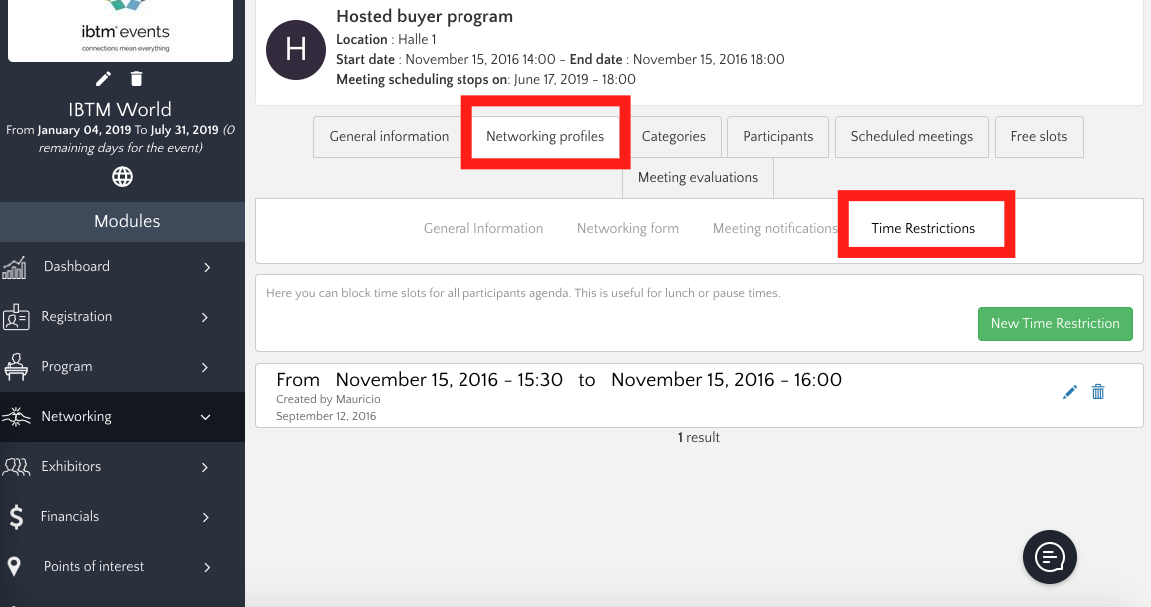Collapse the Networking module
This screenshot has width=1151, height=607.
click(206, 417)
